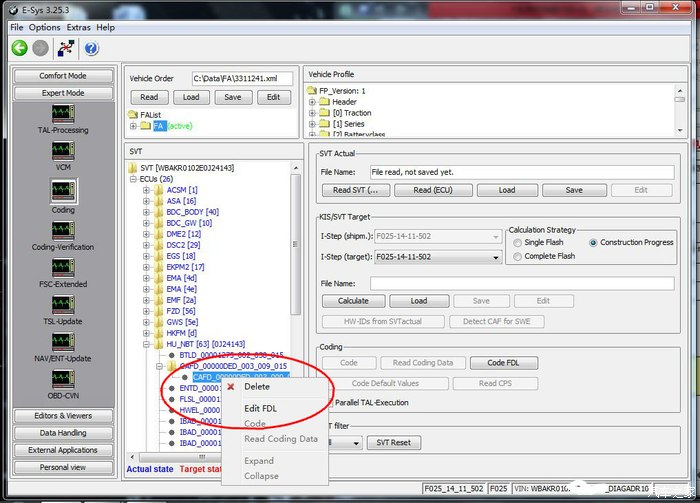Expand the ACSM [1] ECU node

[147, 189]
